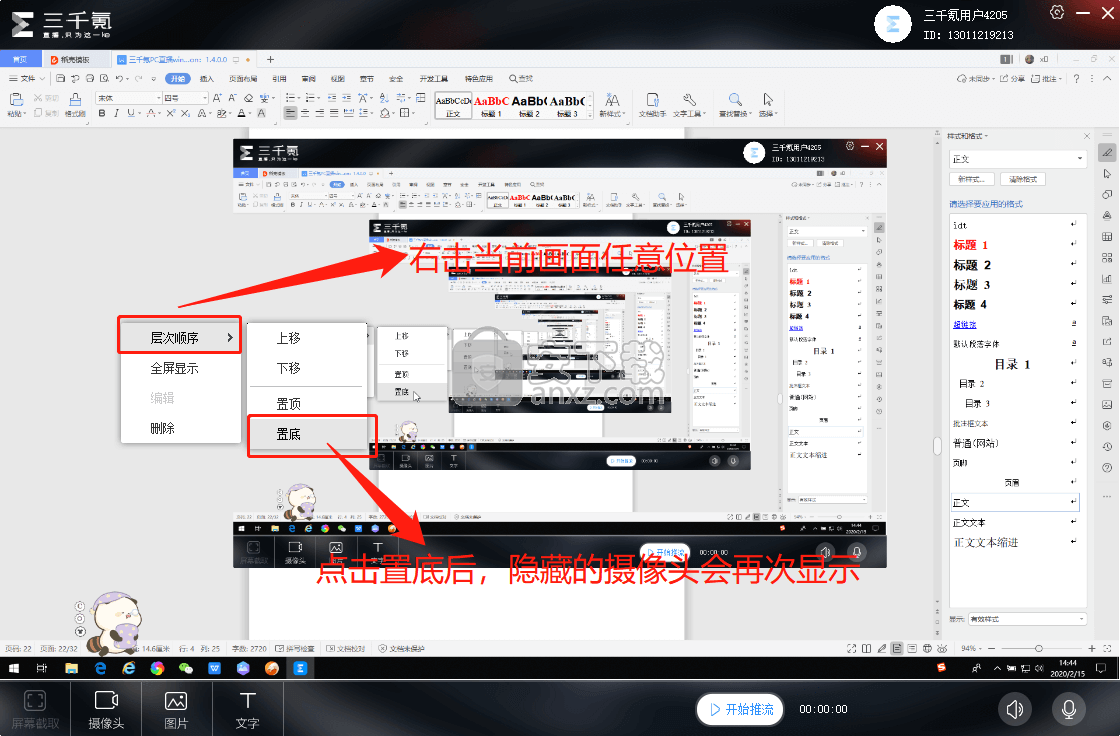
Task: Click the 超链接 style link
Action: tap(964, 324)
